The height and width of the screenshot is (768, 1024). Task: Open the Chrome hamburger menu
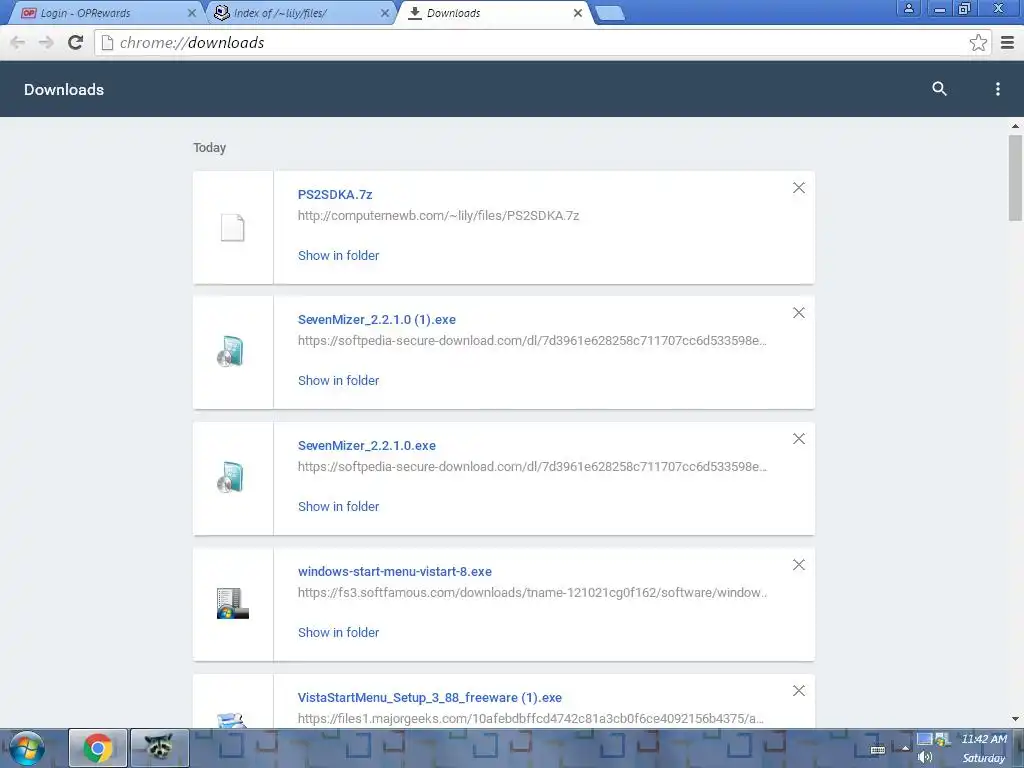pyautogui.click(x=1008, y=42)
